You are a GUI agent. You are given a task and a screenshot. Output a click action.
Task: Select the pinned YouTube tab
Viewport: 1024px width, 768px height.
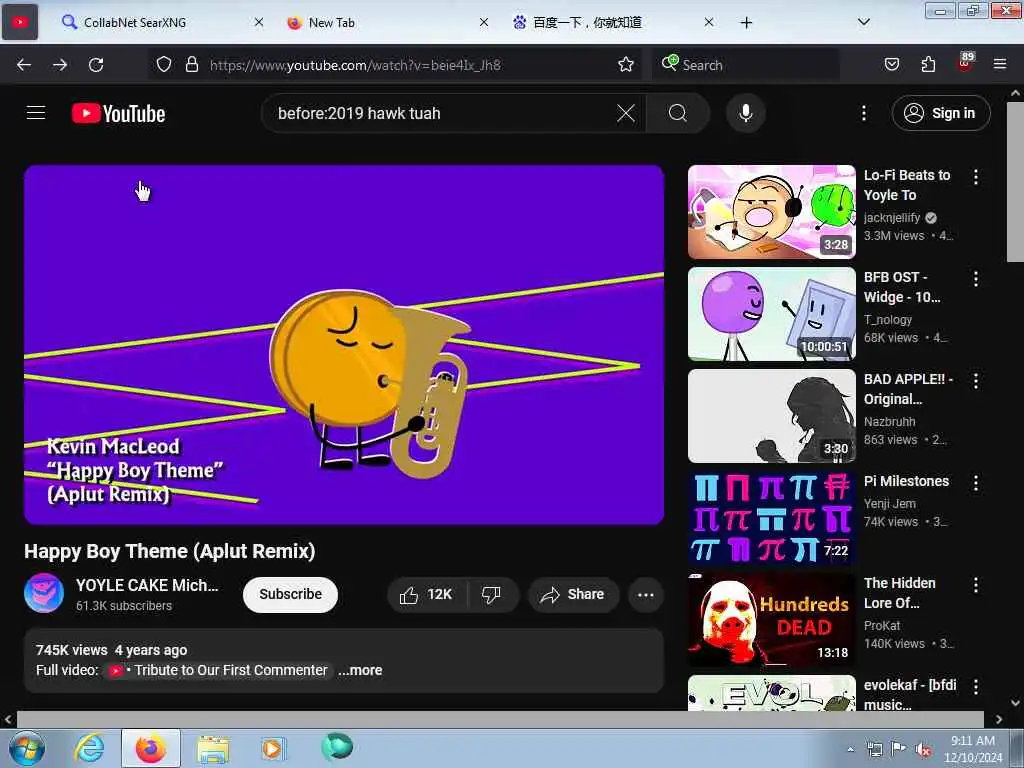tap(20, 23)
